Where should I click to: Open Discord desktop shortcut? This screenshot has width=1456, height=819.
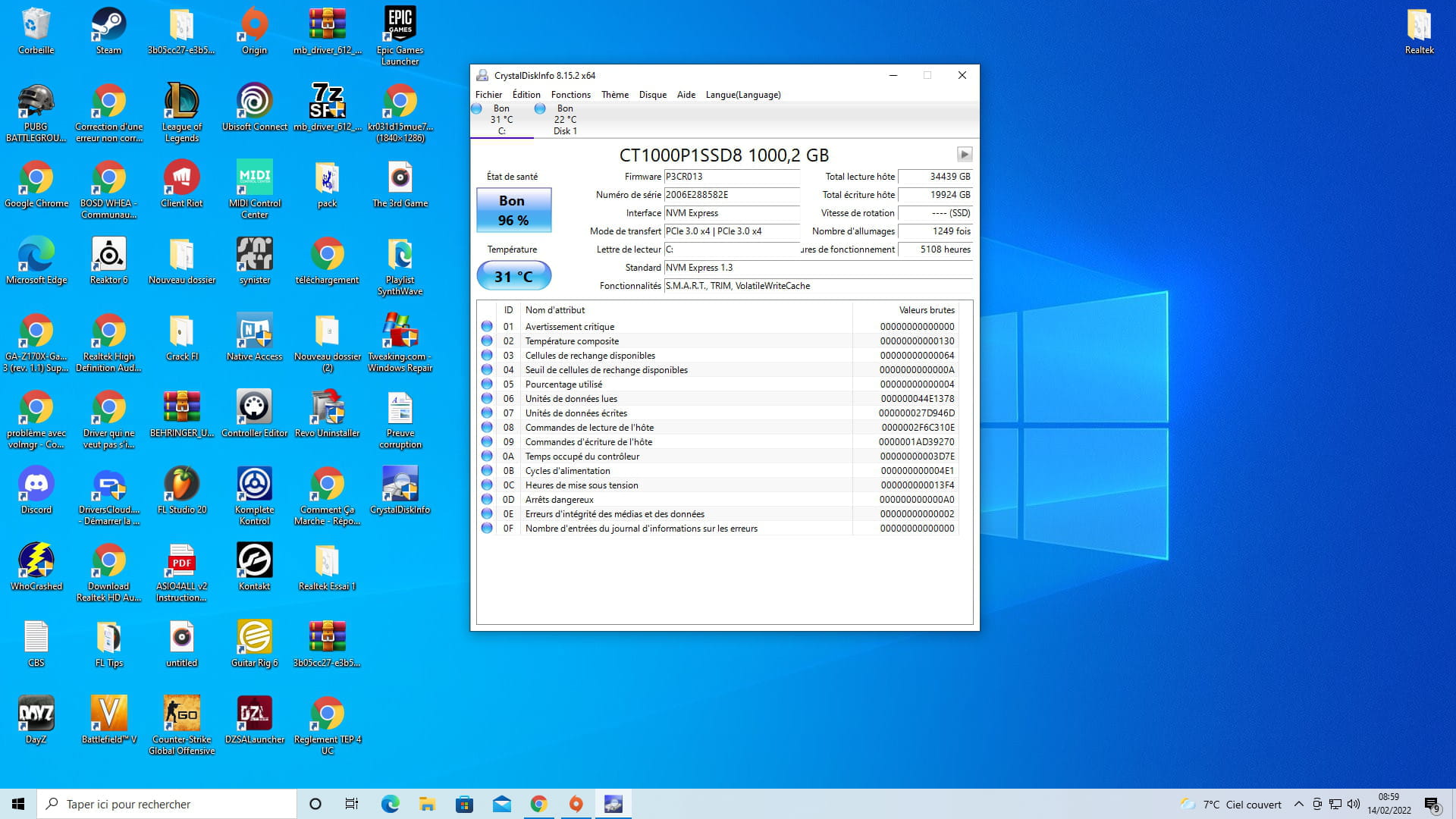click(36, 491)
